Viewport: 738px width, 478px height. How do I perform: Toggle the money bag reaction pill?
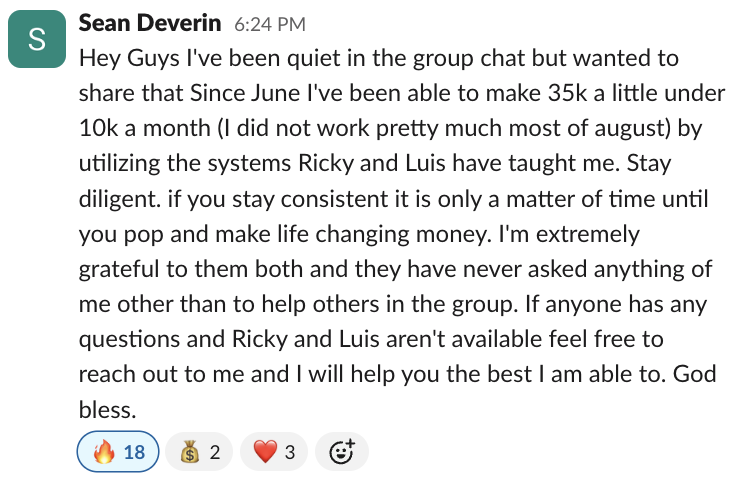pos(199,453)
